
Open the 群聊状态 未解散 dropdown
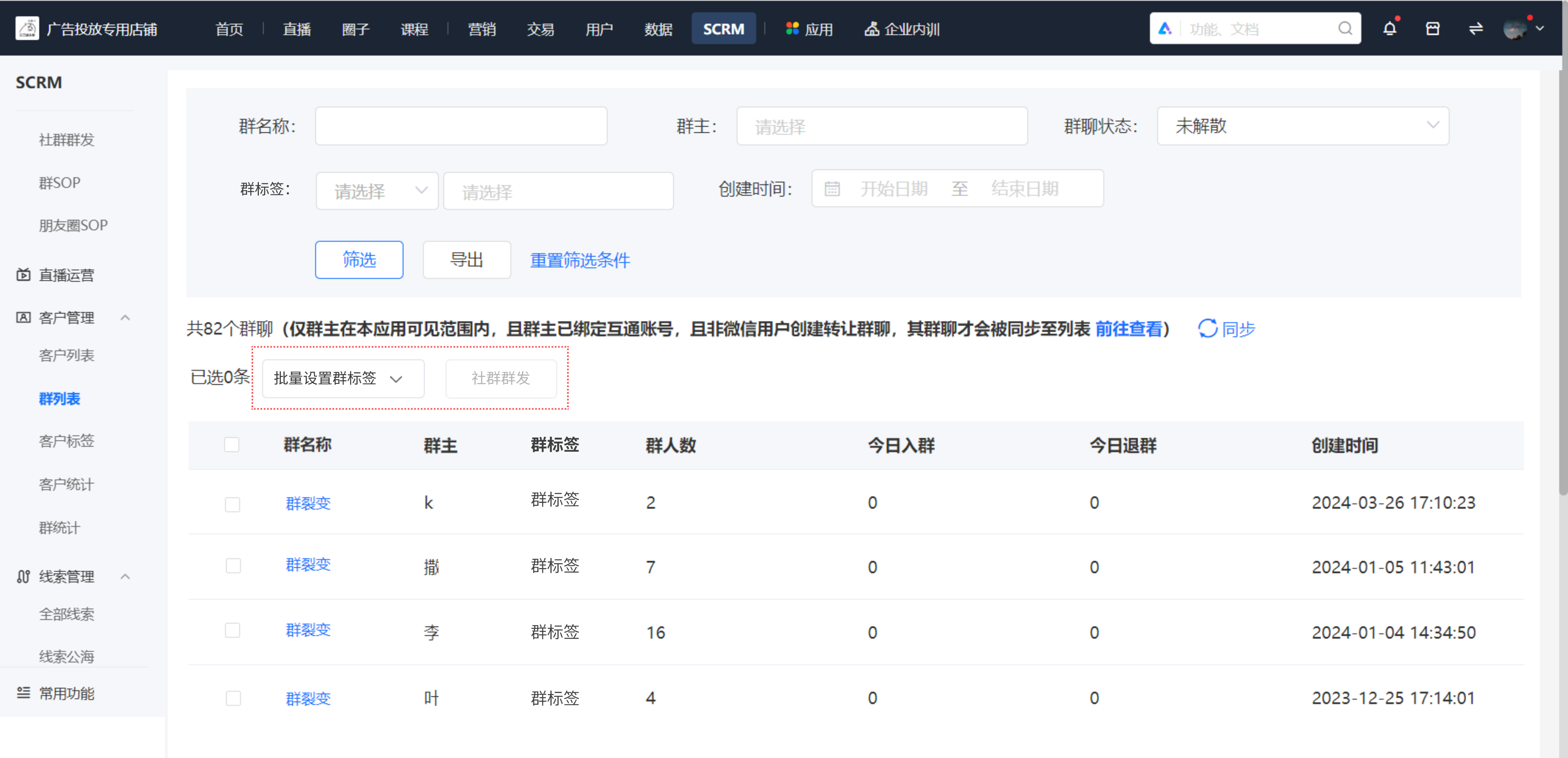(x=1303, y=126)
